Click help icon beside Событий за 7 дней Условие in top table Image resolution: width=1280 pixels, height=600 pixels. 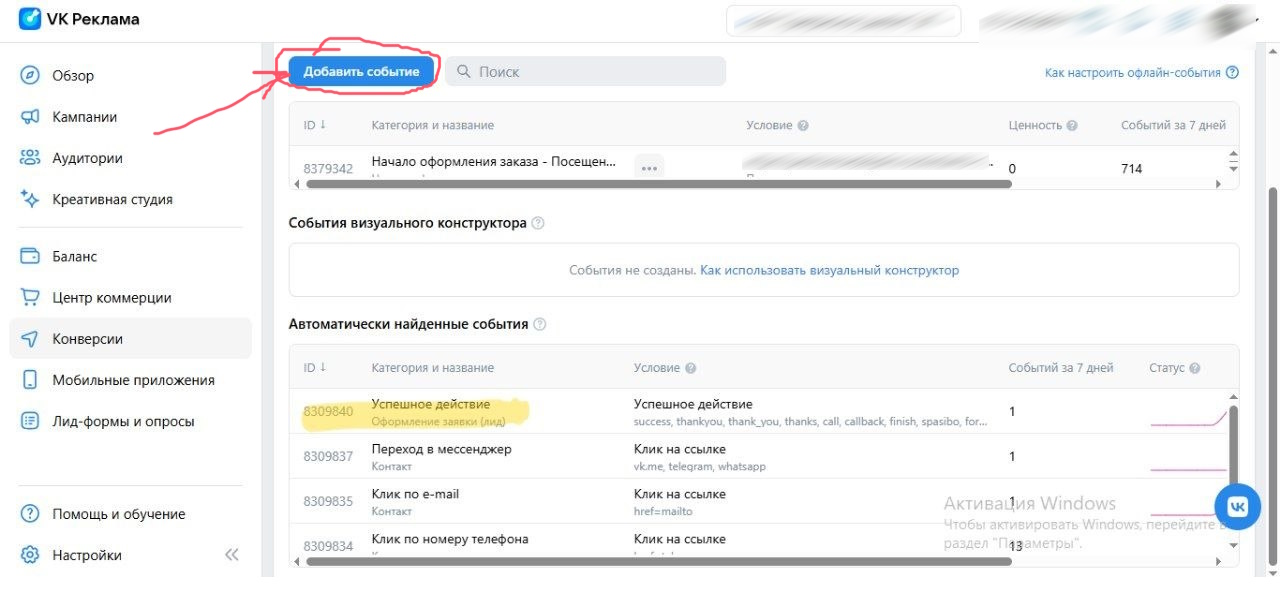803,126
